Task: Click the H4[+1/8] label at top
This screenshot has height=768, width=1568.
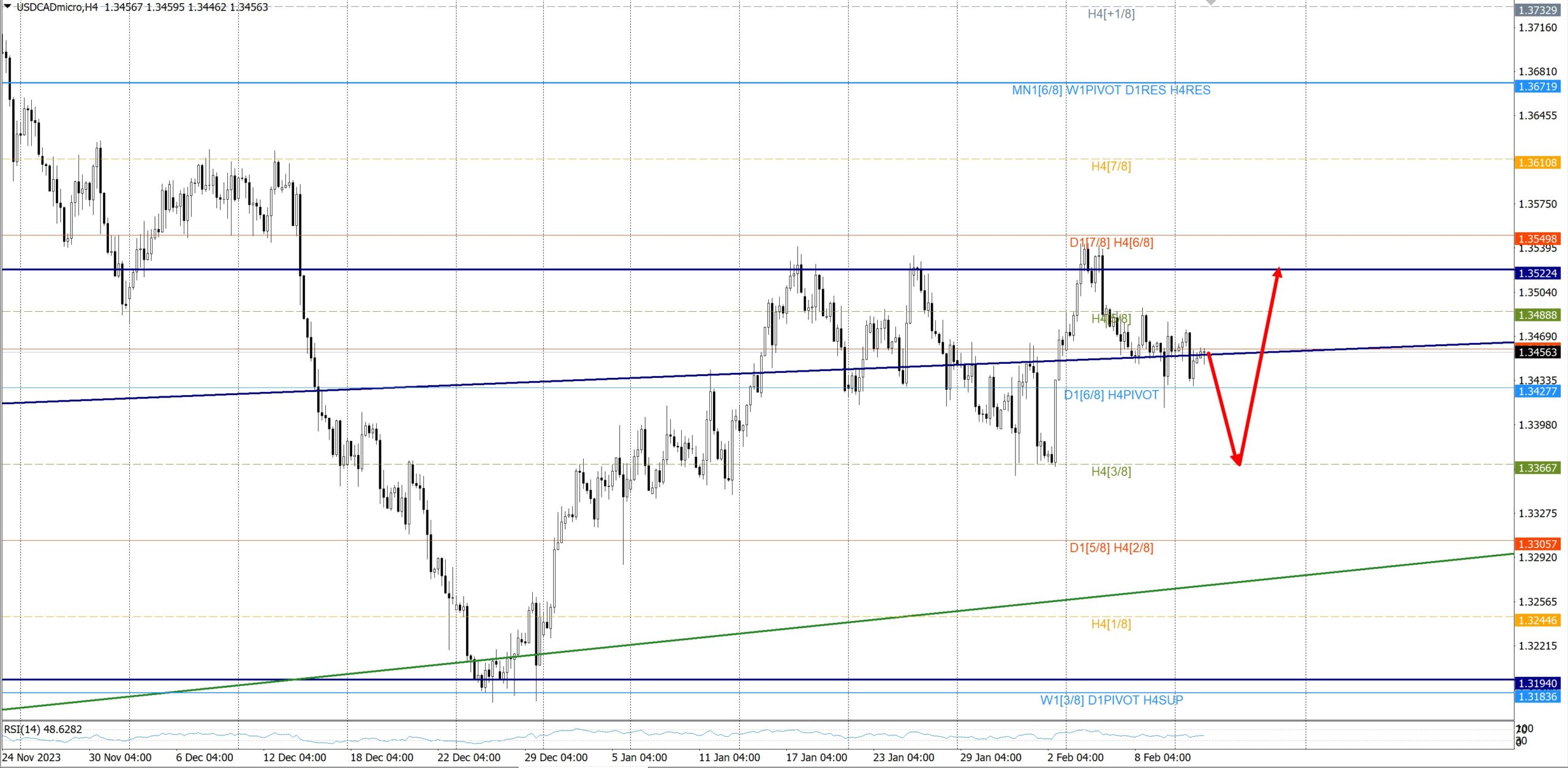Action: pos(1110,14)
